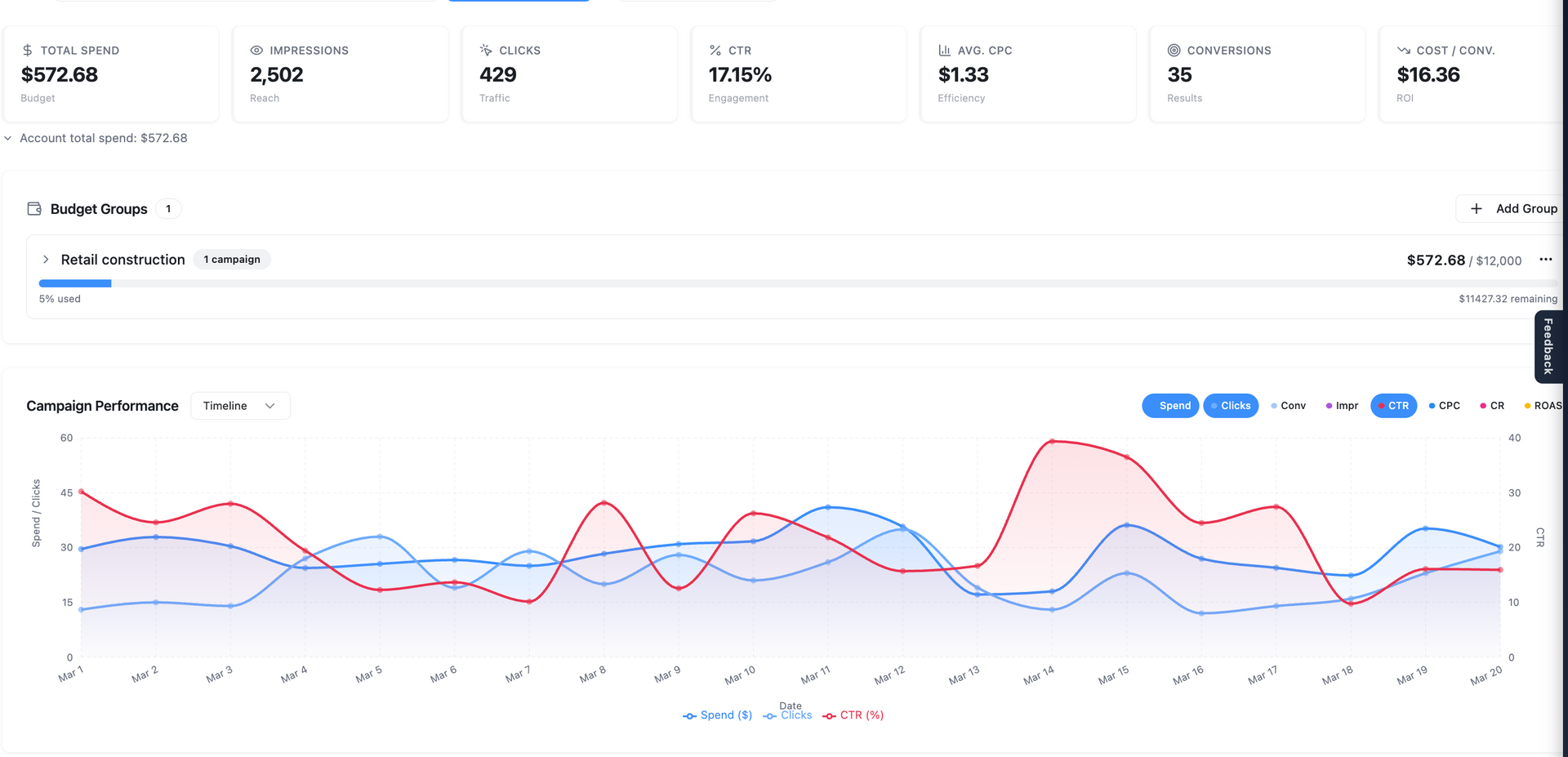The image size is (1568, 757).
Task: Click the bar chart icon beside Avg. CPC
Action: click(x=945, y=51)
